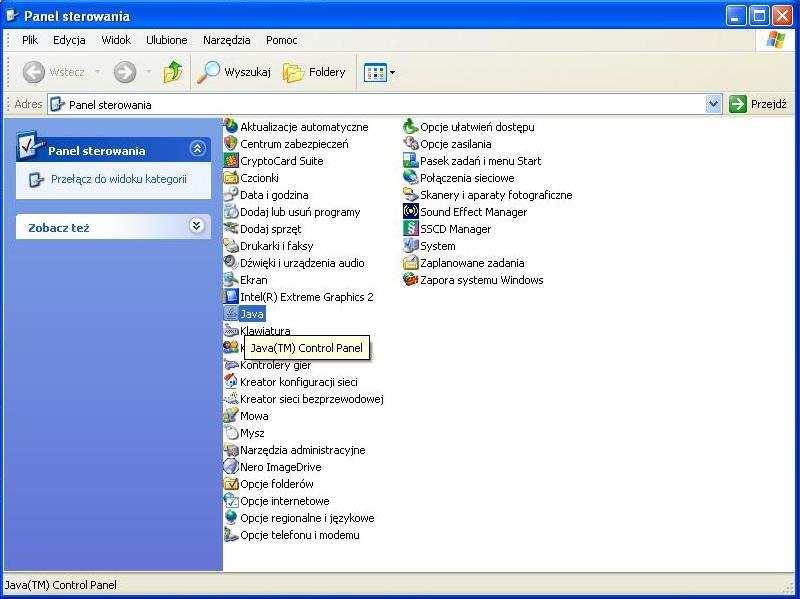
Task: Select the Pasek zadań i menu Start icon
Action: coord(411,161)
